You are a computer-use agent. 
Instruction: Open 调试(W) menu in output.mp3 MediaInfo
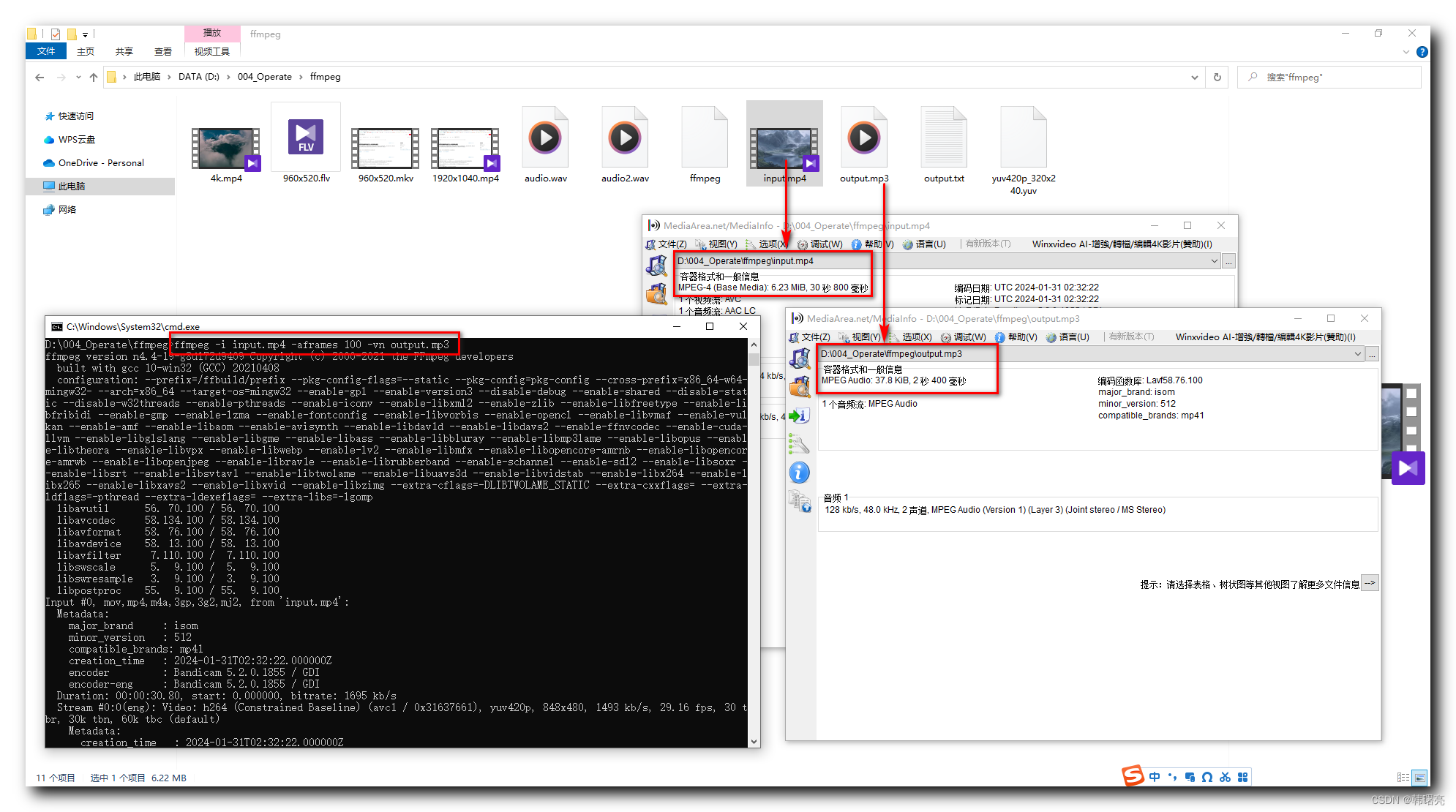964,337
